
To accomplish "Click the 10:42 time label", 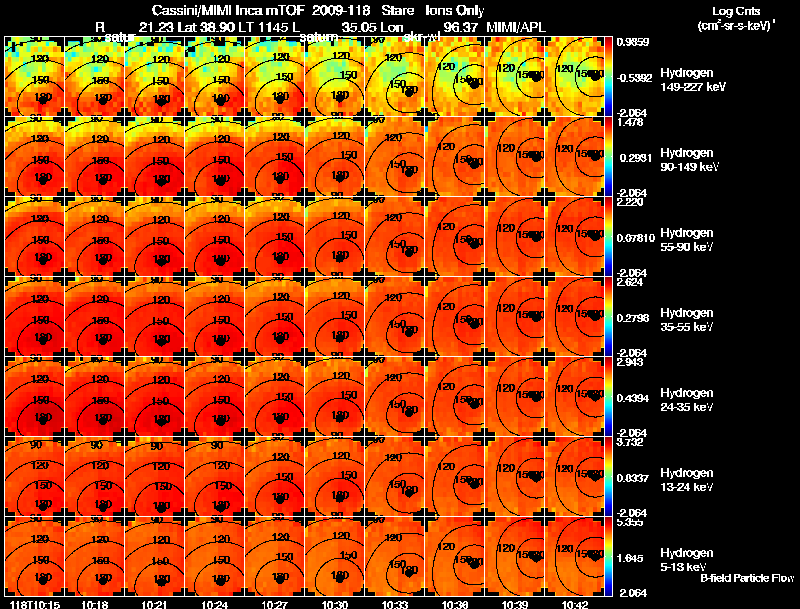I will pos(575,604).
